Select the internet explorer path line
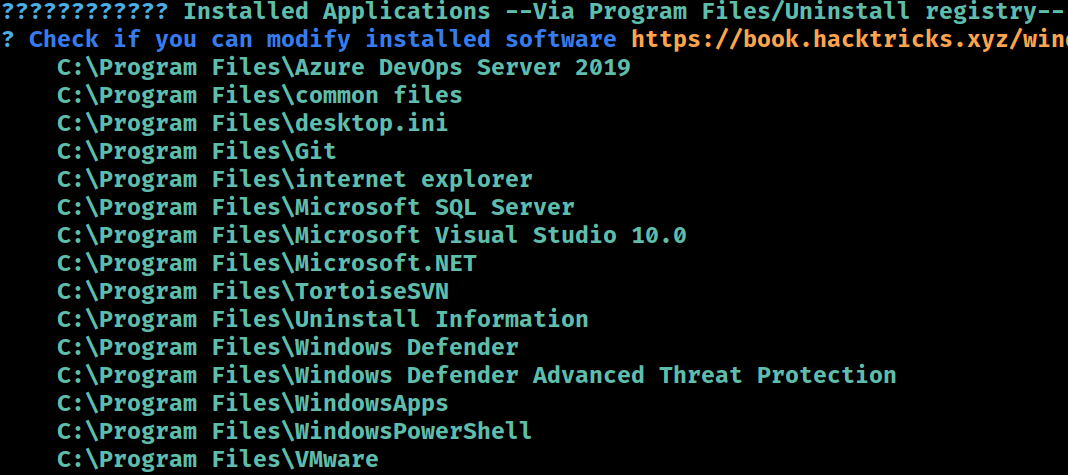The width and height of the screenshot is (1068, 475). point(295,180)
